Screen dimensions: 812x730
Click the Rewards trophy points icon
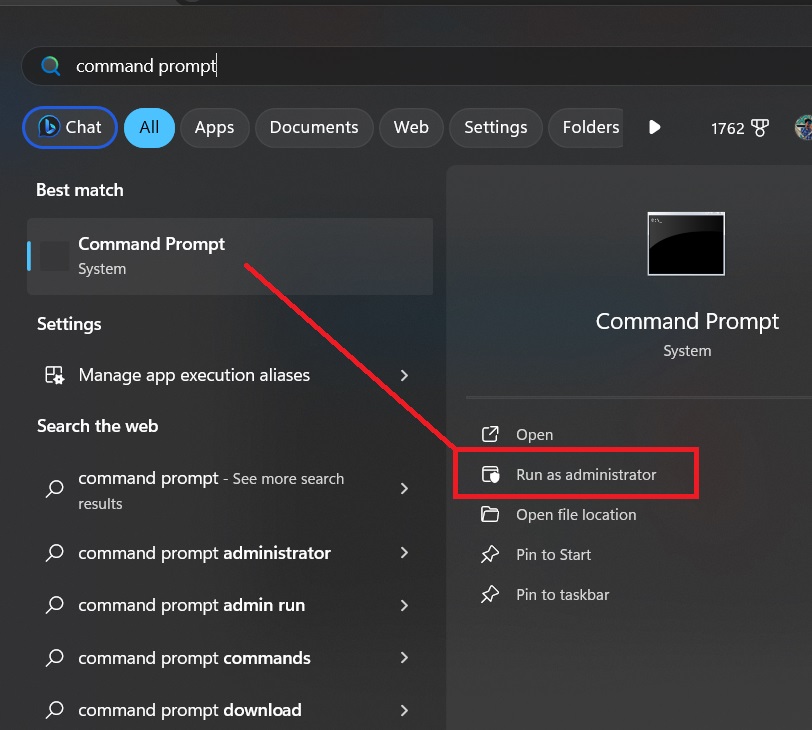point(760,128)
